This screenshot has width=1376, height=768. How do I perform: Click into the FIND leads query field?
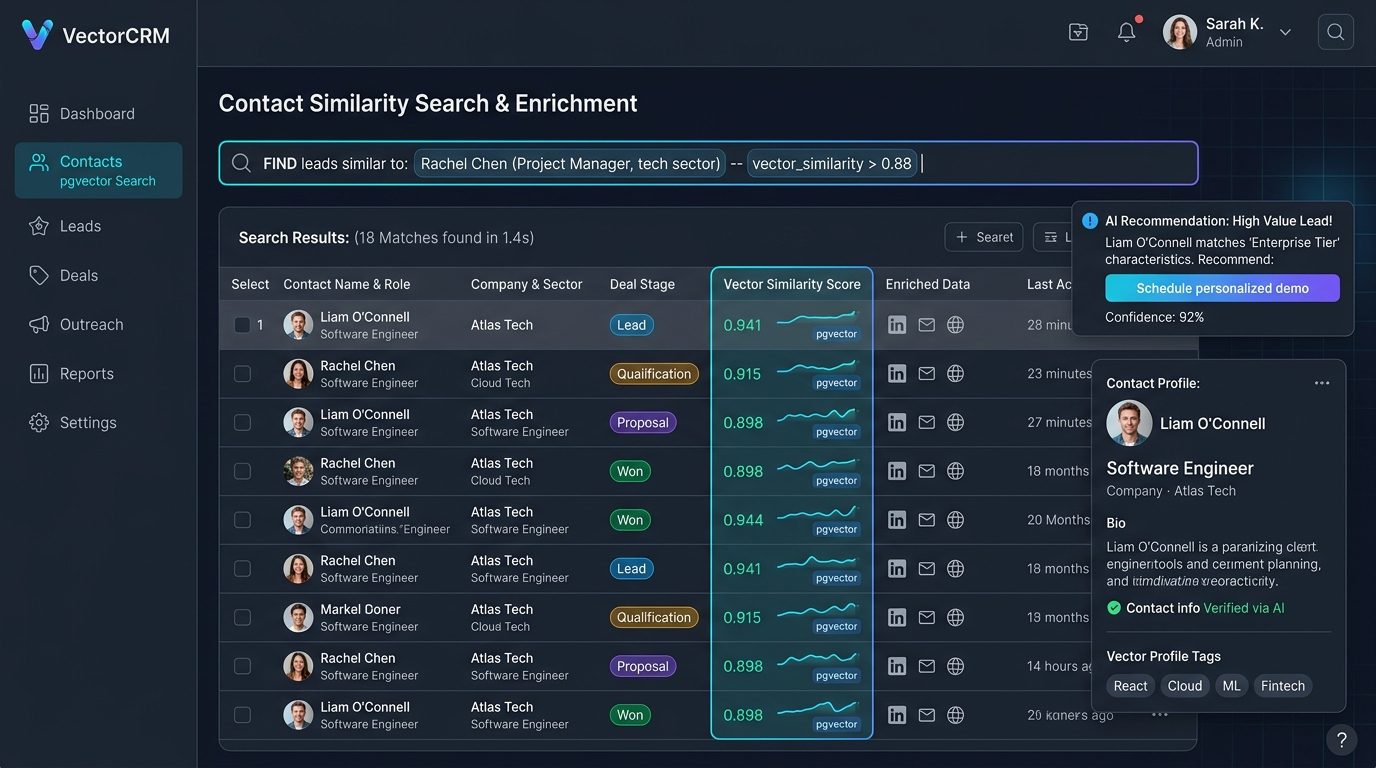coord(708,163)
